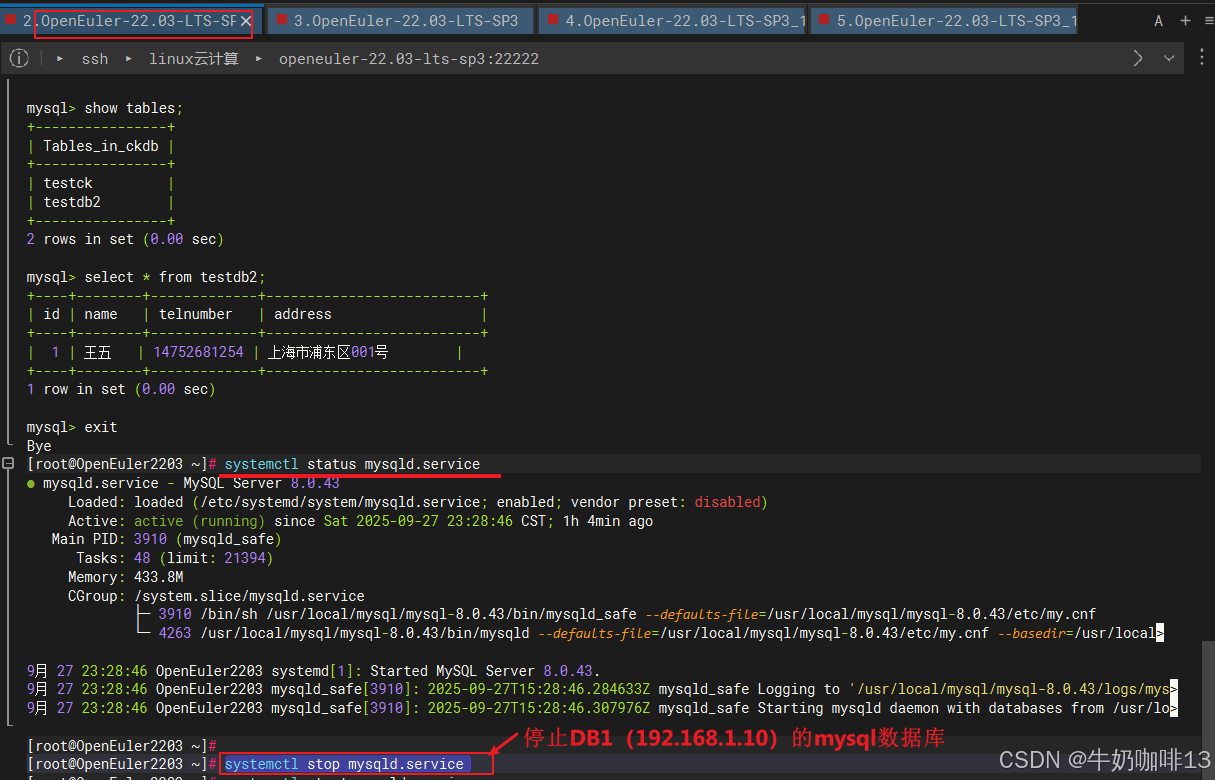
Task: Click the '王五' name cell
Action: pyautogui.click(x=97, y=352)
